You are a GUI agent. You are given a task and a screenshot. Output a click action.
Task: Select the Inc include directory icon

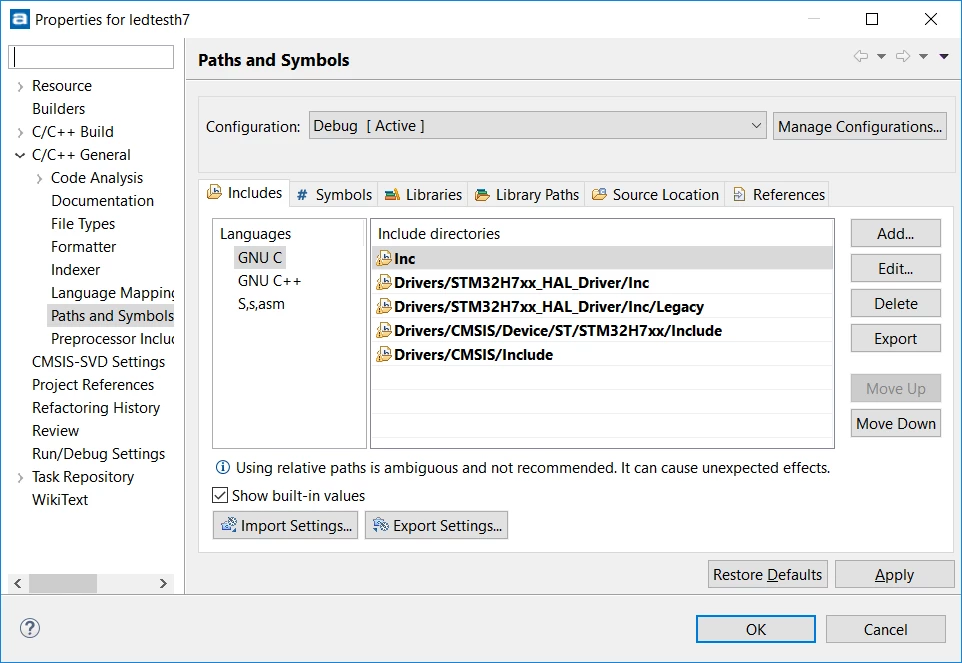click(x=383, y=258)
